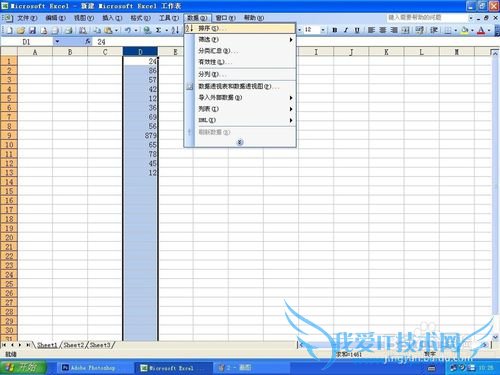The height and width of the screenshot is (375, 500).
Task: Choose 排序(S)... in the Data menu
Action: pos(240,28)
